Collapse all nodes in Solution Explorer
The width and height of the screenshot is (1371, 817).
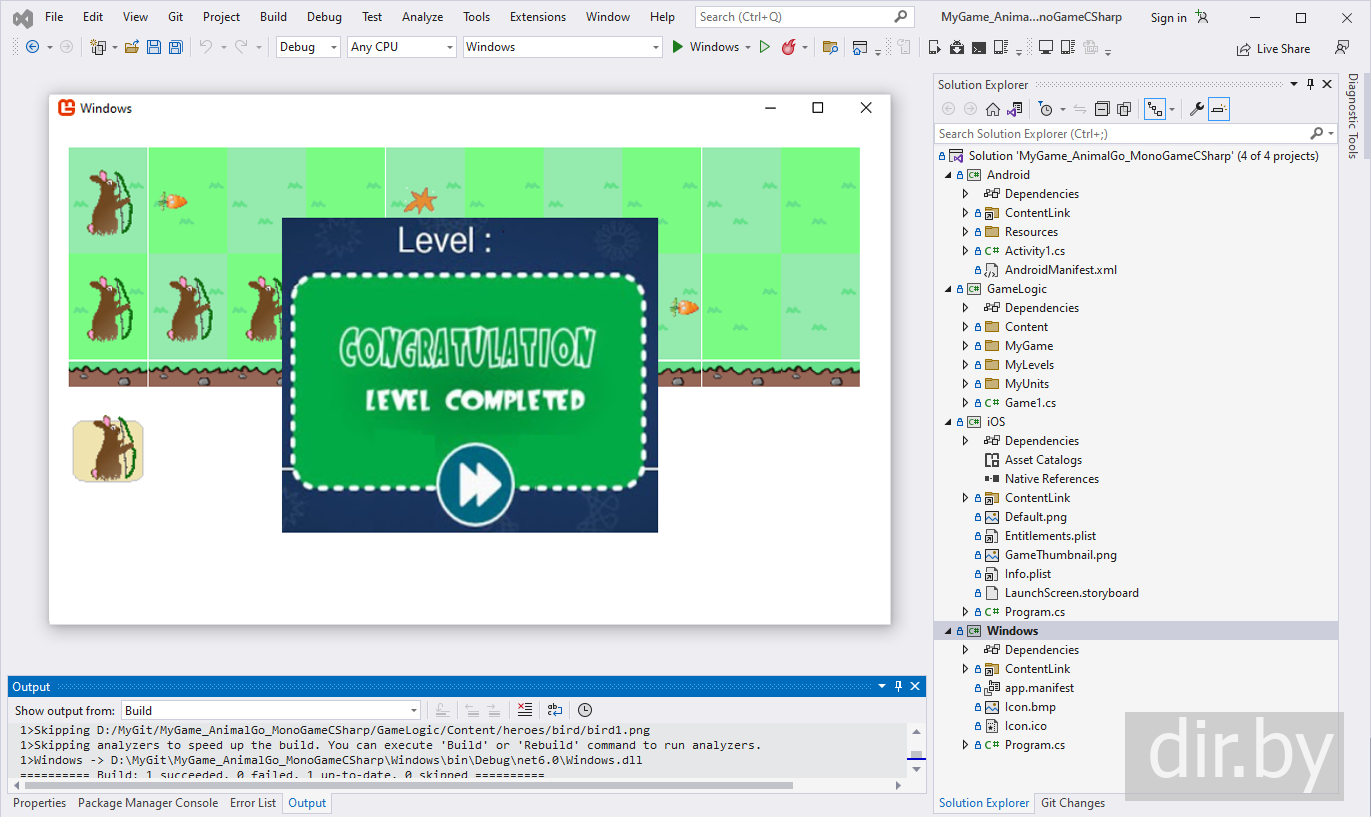tap(1102, 109)
